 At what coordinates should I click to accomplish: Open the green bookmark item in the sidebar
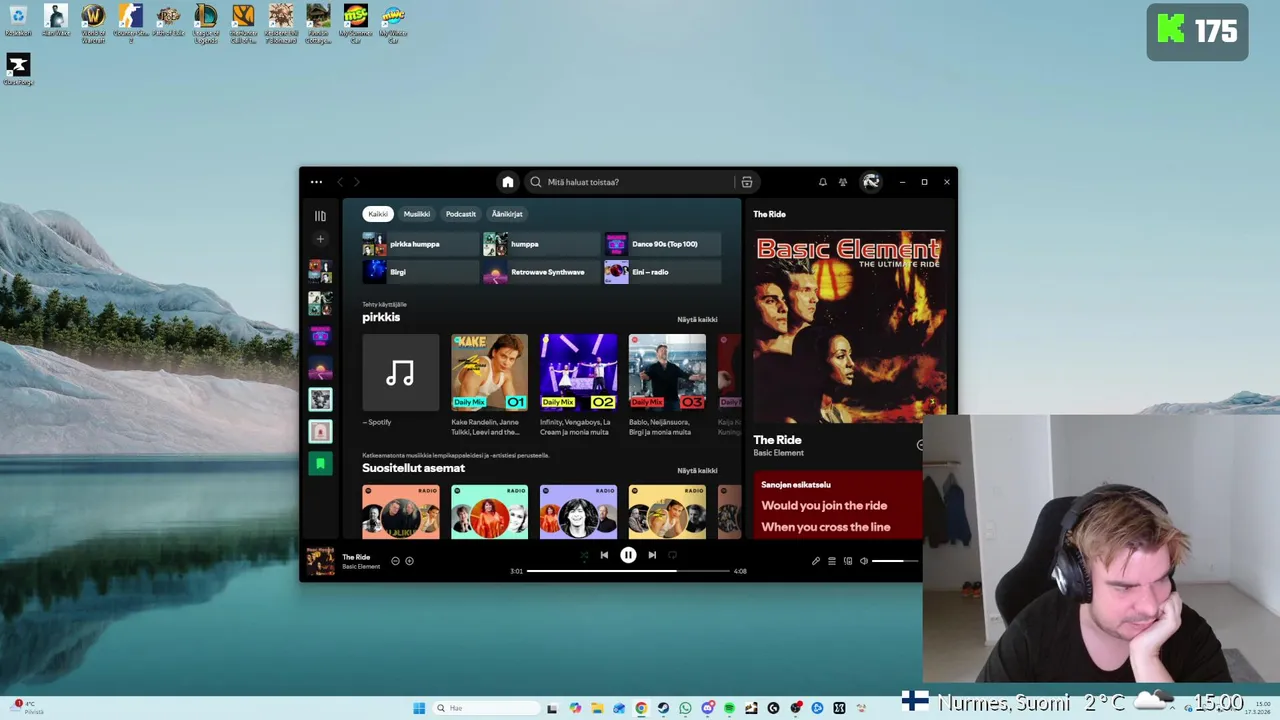pyautogui.click(x=320, y=463)
